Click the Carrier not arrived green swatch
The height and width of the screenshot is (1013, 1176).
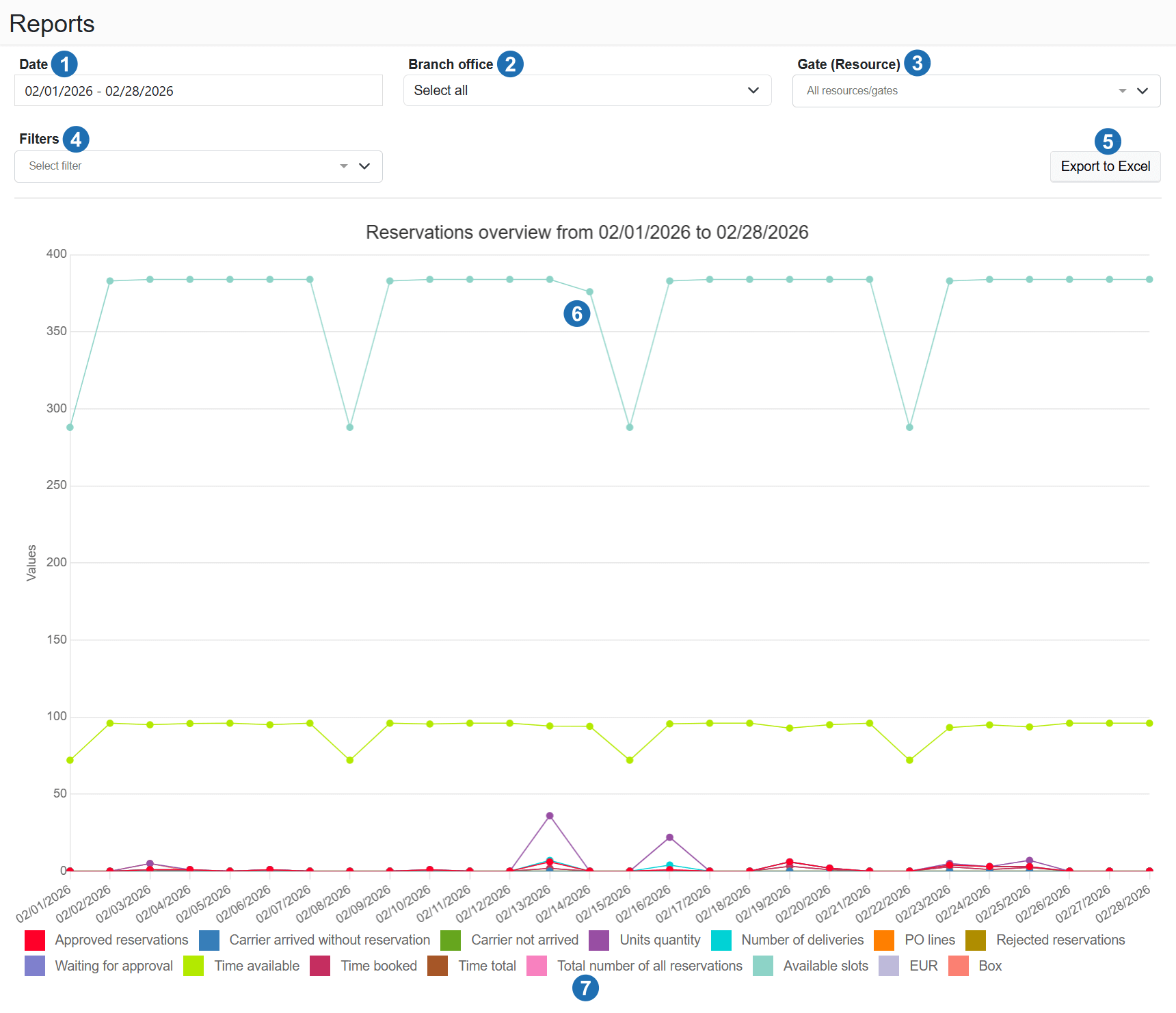[451, 940]
